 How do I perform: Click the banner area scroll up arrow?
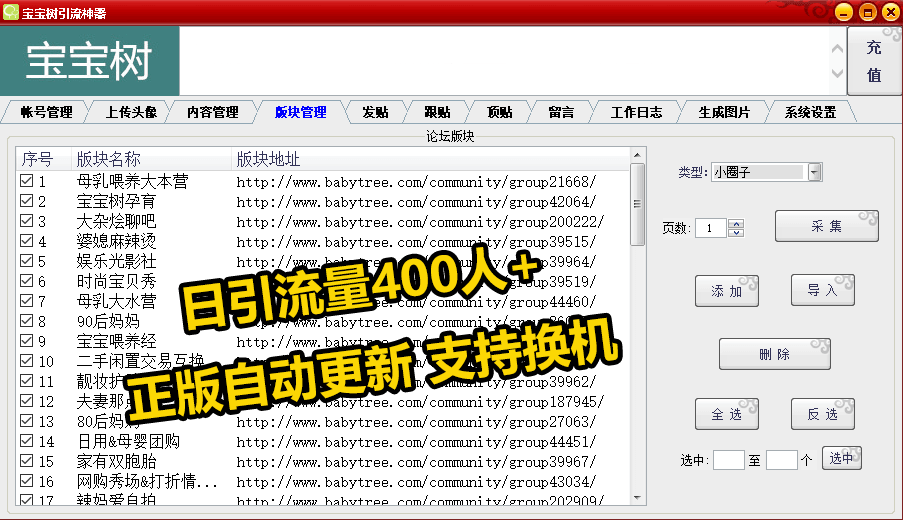tap(837, 50)
